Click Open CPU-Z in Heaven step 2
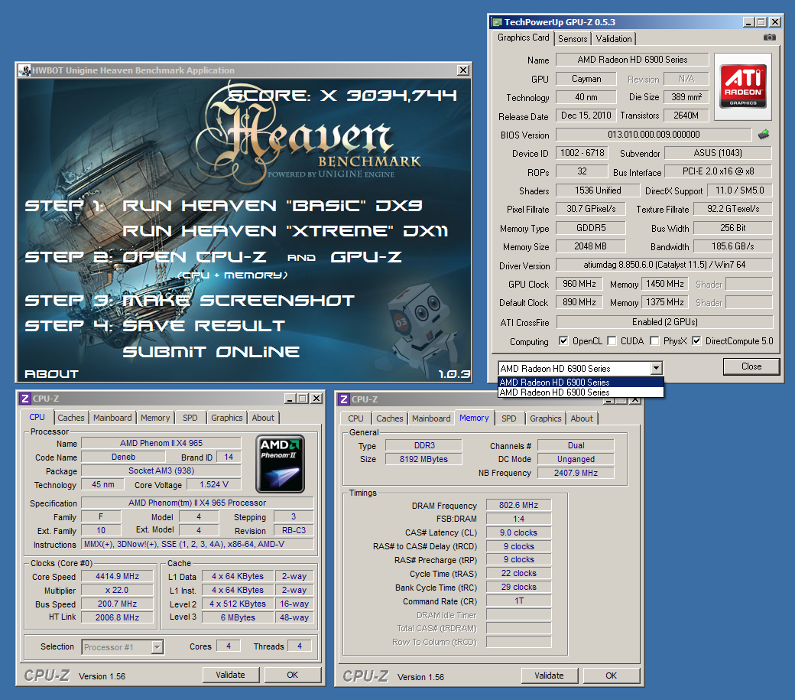 tap(194, 257)
